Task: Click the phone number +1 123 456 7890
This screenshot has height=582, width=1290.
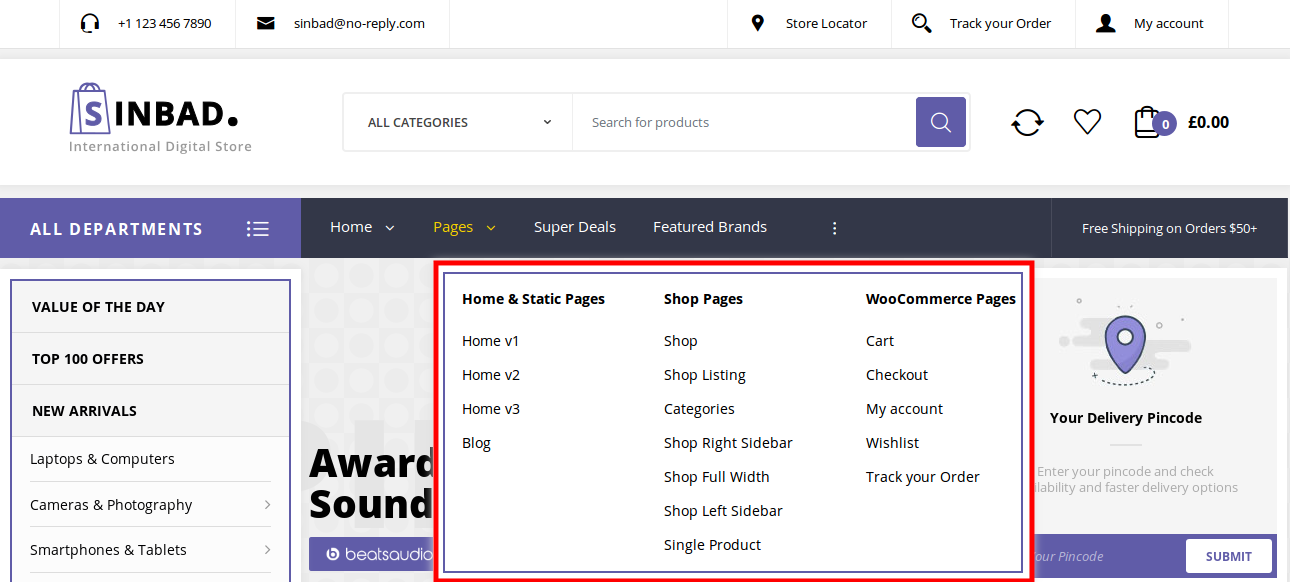Action: (165, 23)
